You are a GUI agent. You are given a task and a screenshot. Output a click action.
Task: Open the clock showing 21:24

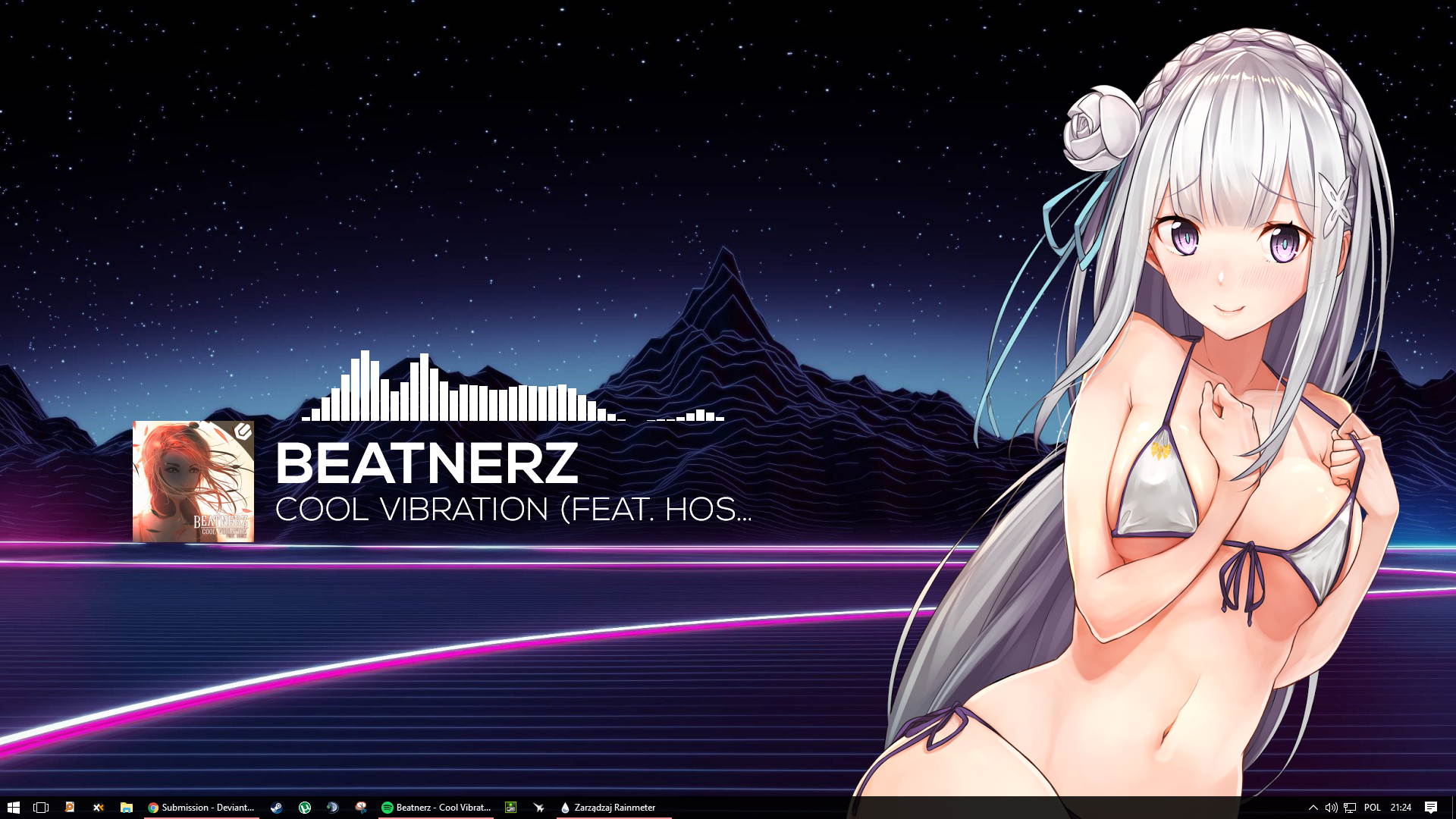[1401, 808]
